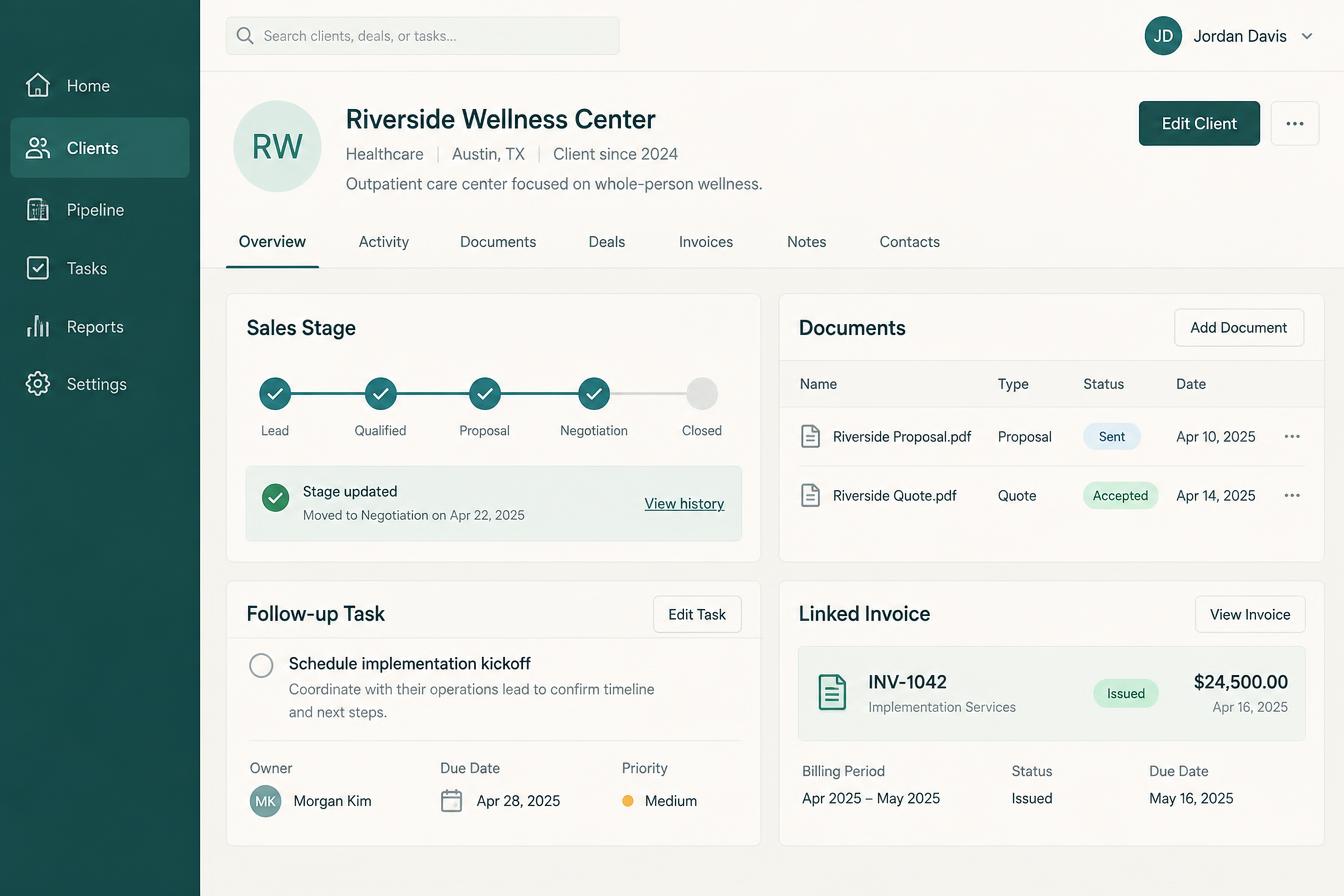Select the Negotiation stage checkmark
The width and height of the screenshot is (1344, 896).
click(x=594, y=394)
